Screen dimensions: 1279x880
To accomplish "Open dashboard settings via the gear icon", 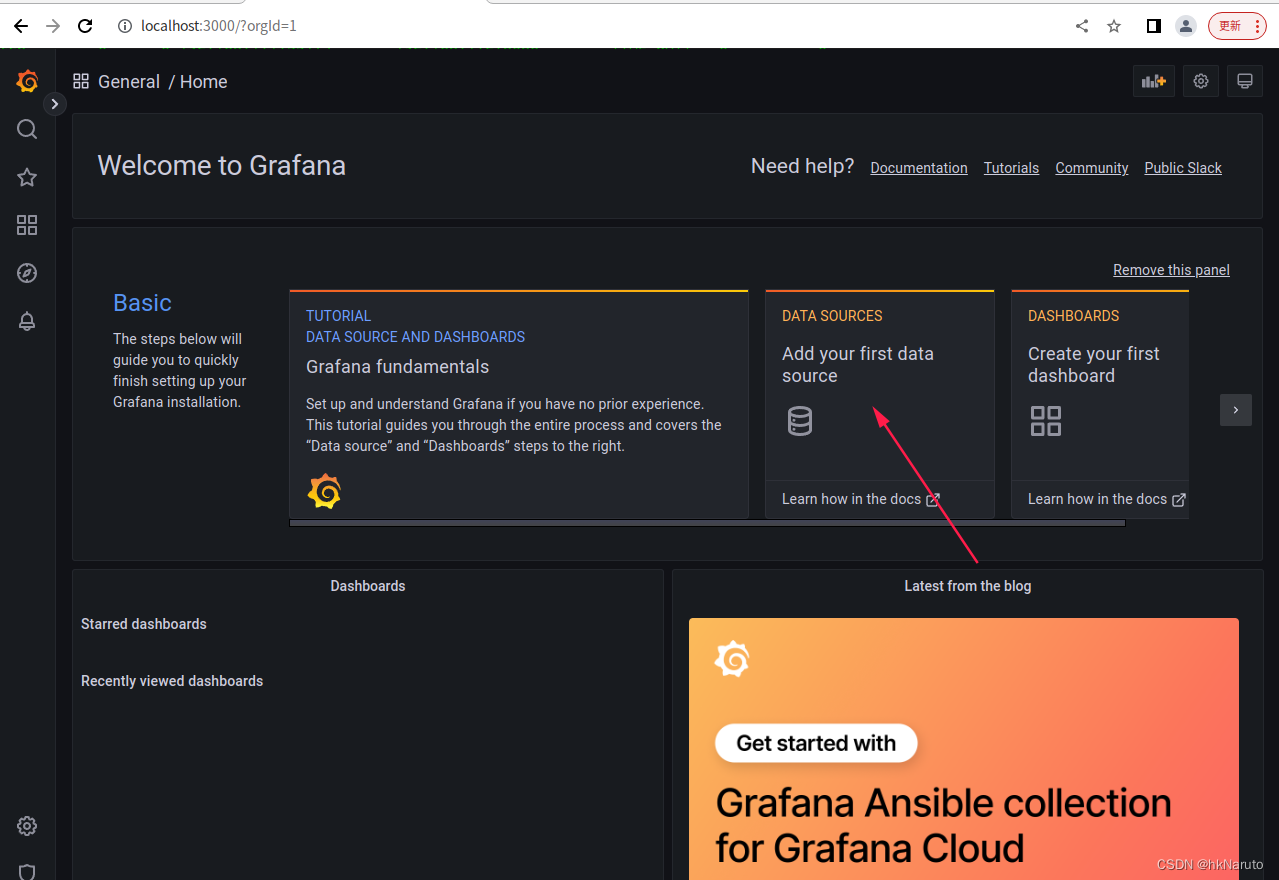I will 1200,81.
